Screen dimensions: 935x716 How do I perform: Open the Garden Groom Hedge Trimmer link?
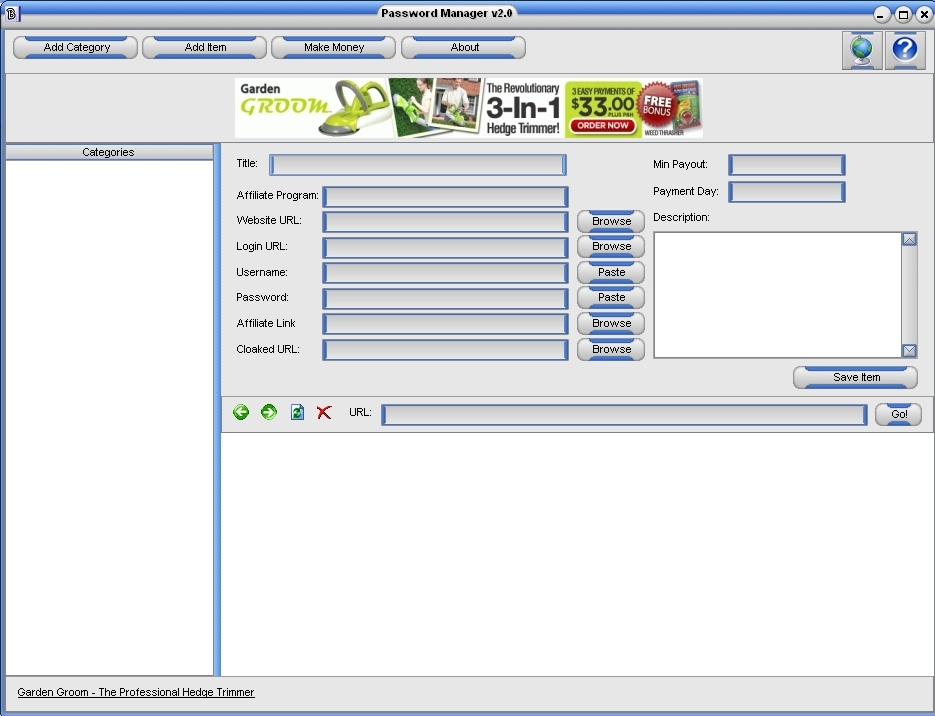click(136, 692)
